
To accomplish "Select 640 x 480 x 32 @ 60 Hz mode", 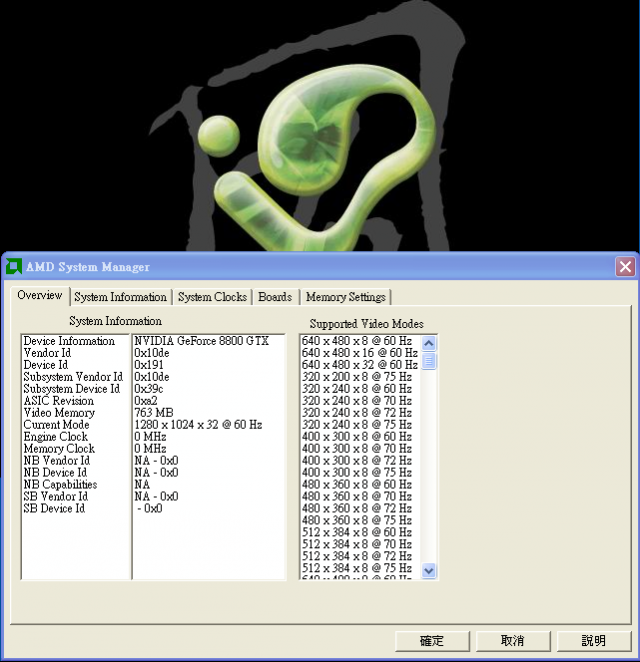I will pos(360,365).
